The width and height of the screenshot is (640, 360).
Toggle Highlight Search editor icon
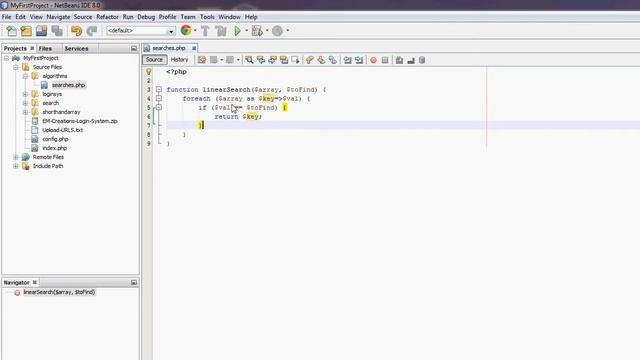click(x=284, y=60)
